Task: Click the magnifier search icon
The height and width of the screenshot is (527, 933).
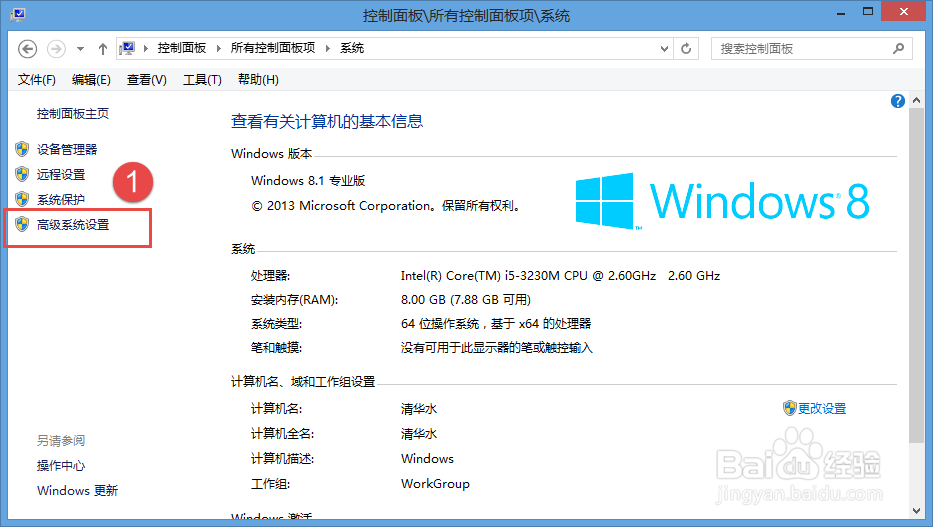Action: point(898,48)
